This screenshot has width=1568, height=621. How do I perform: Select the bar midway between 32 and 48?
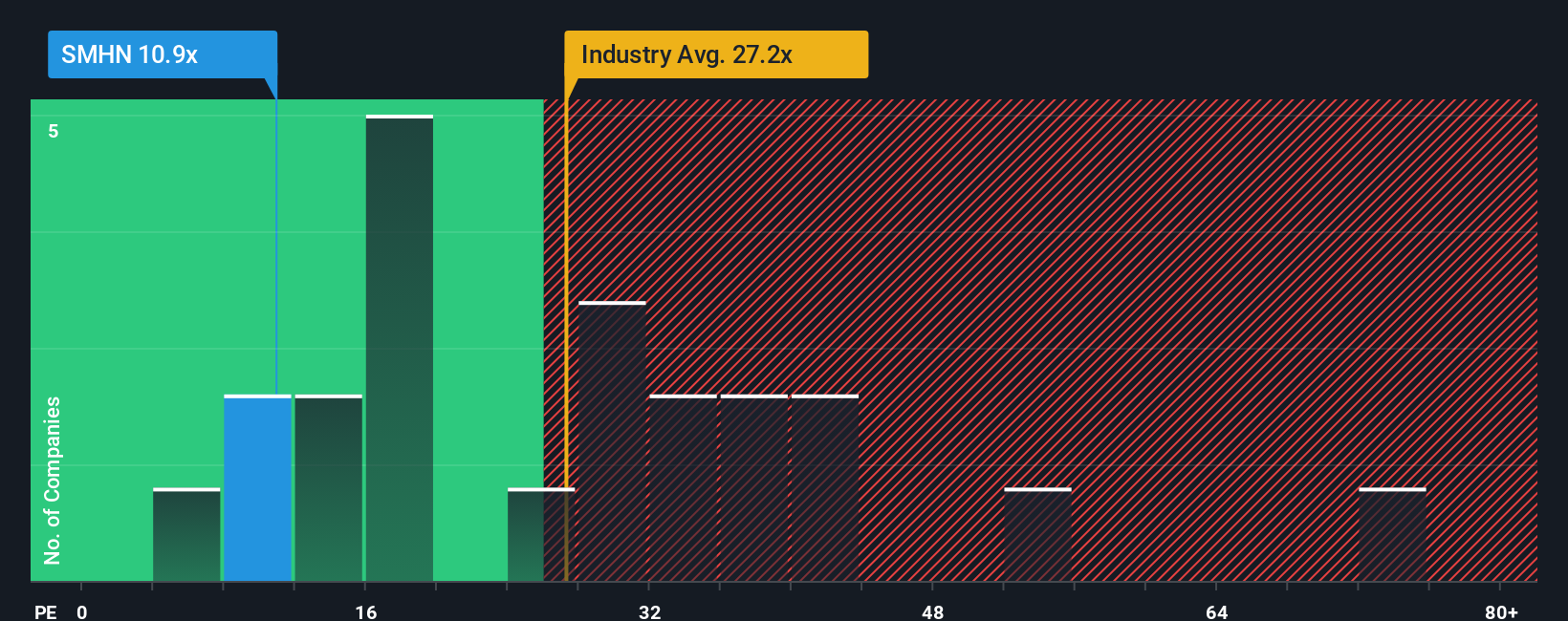[753, 488]
